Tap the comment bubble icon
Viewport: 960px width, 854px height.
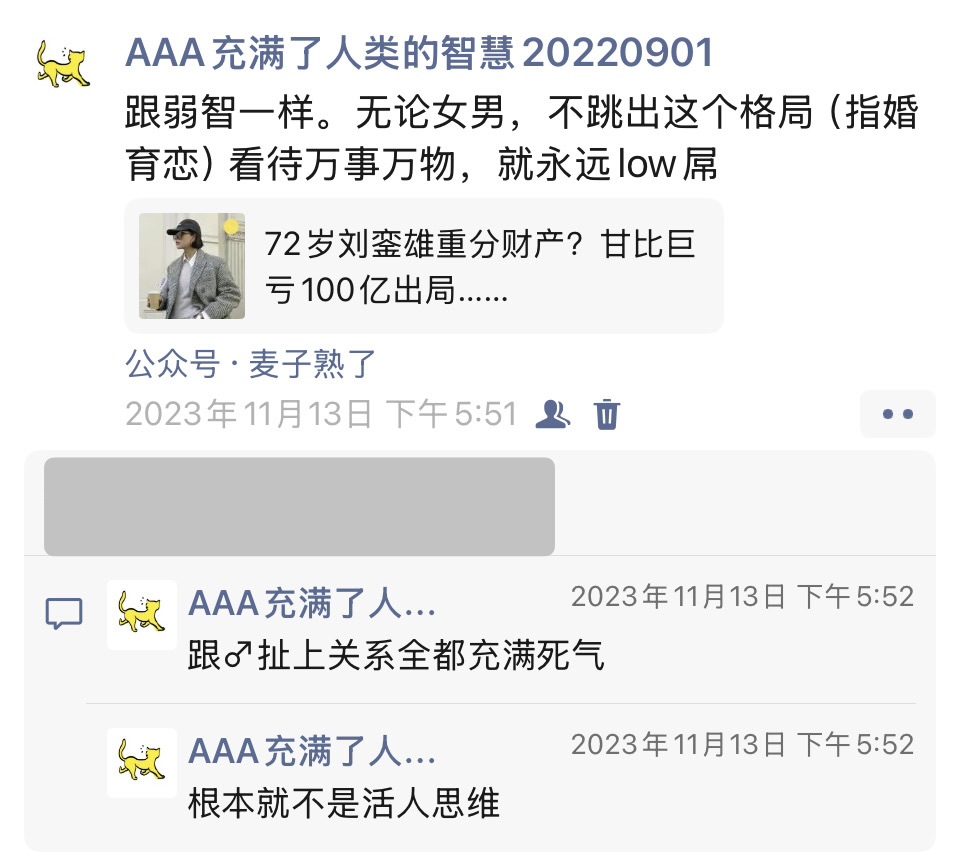pos(64,613)
